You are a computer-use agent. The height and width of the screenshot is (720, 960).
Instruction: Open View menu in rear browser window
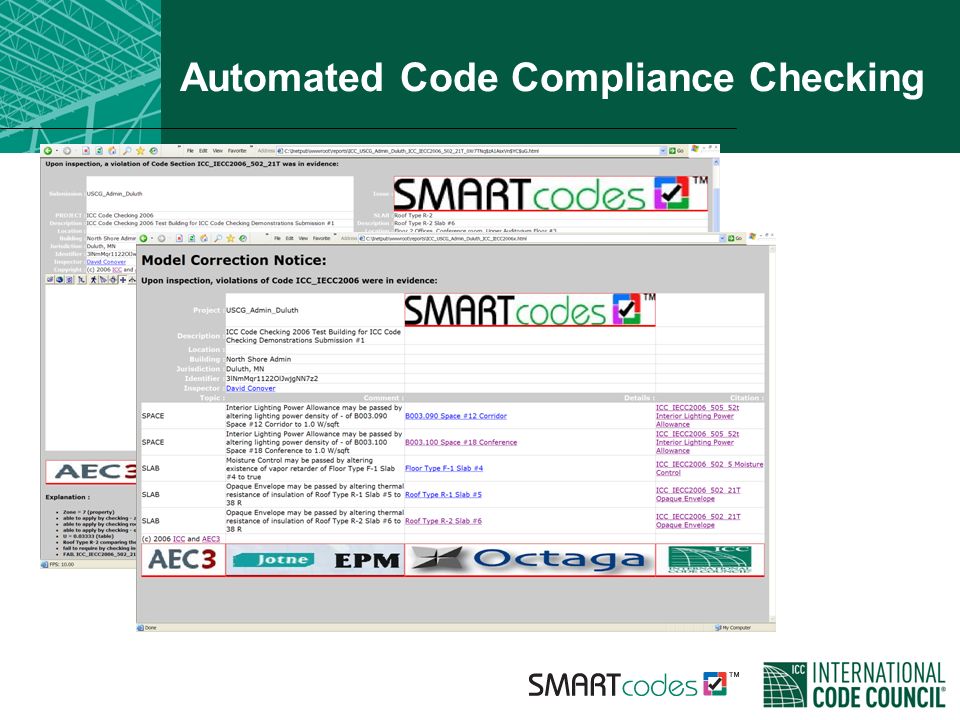(x=217, y=151)
